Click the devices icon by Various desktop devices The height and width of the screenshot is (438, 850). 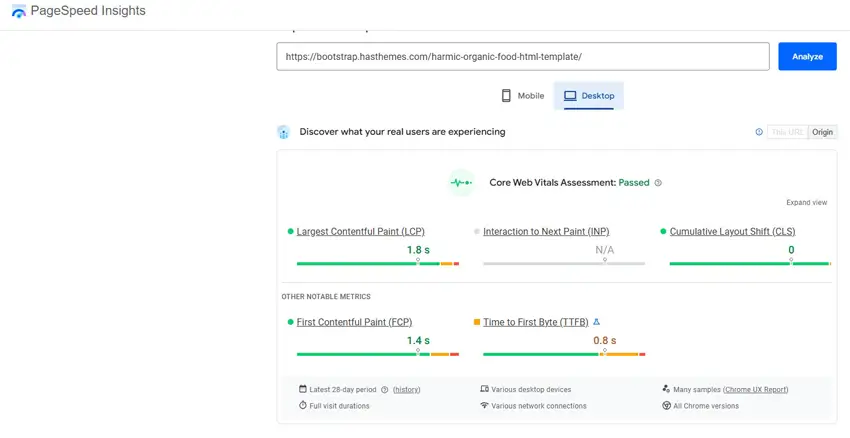coord(485,389)
